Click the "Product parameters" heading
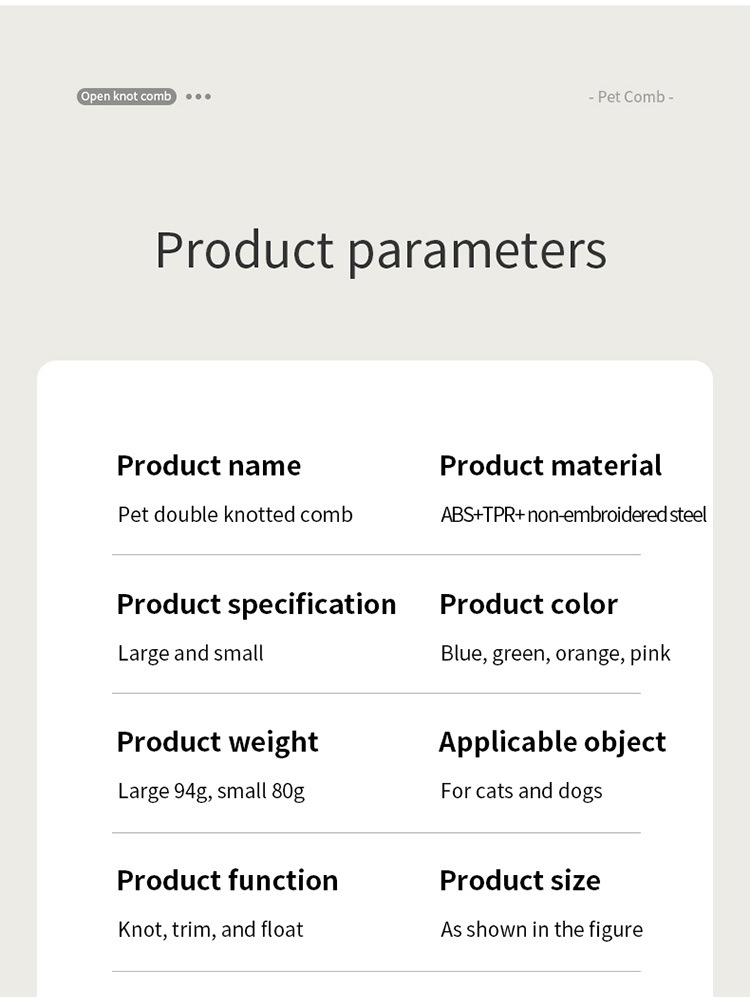The width and height of the screenshot is (750, 997). [x=380, y=250]
